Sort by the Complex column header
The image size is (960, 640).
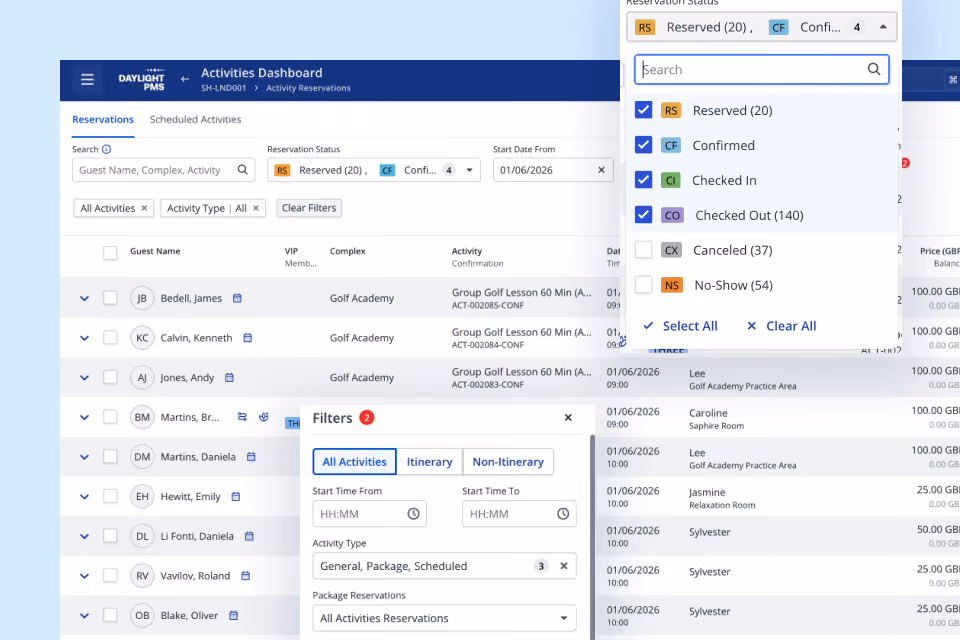pos(348,251)
